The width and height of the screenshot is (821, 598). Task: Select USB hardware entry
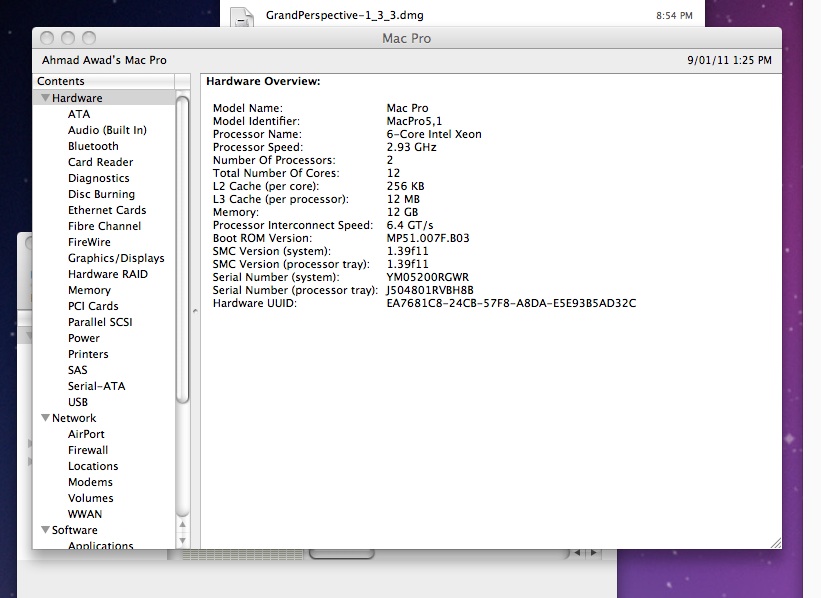click(77, 402)
